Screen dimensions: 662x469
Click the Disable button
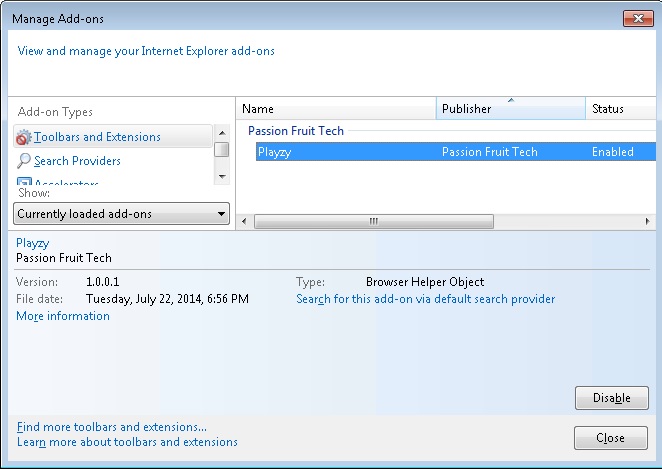coord(612,398)
